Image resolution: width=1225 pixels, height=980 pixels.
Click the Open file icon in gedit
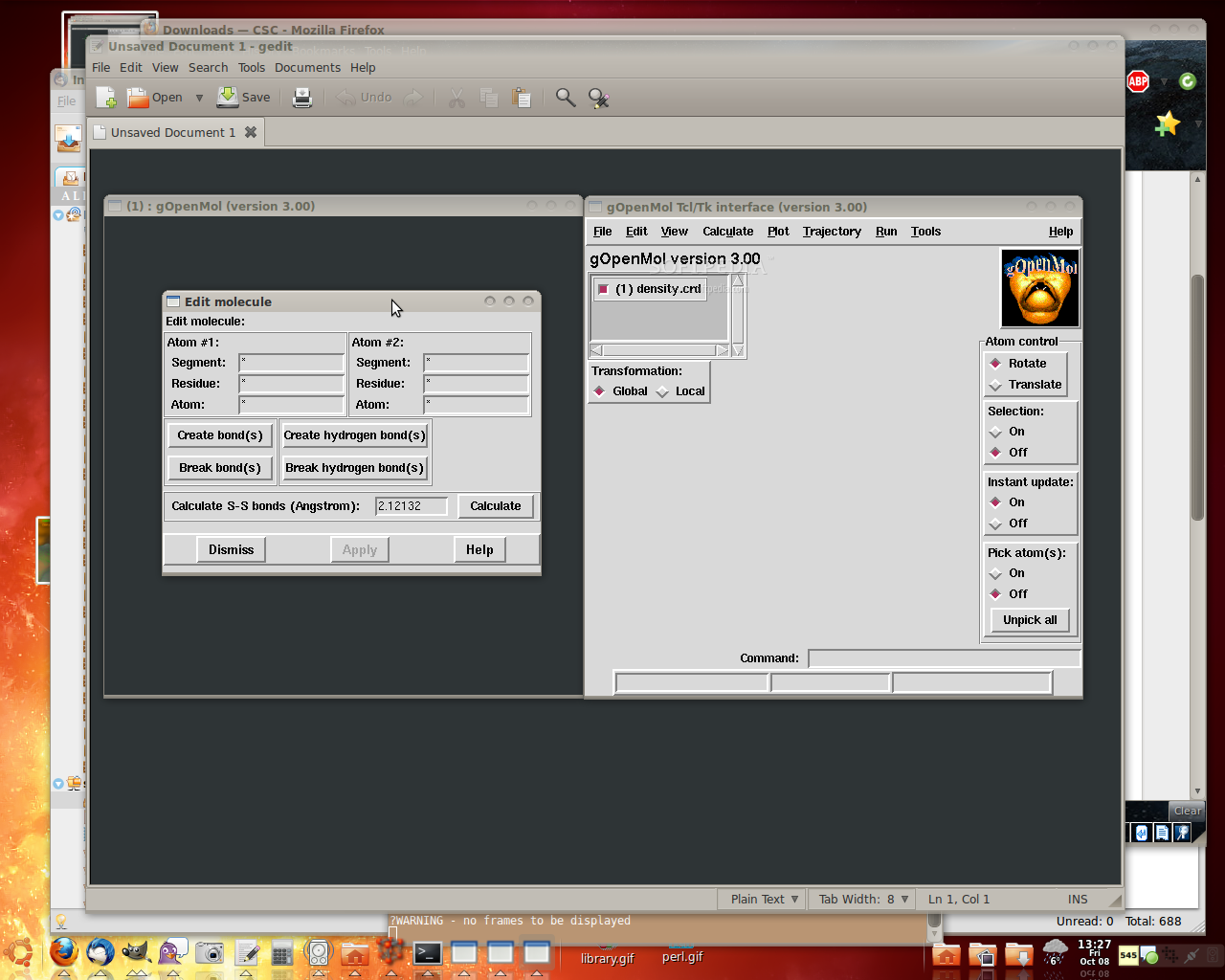click(138, 98)
